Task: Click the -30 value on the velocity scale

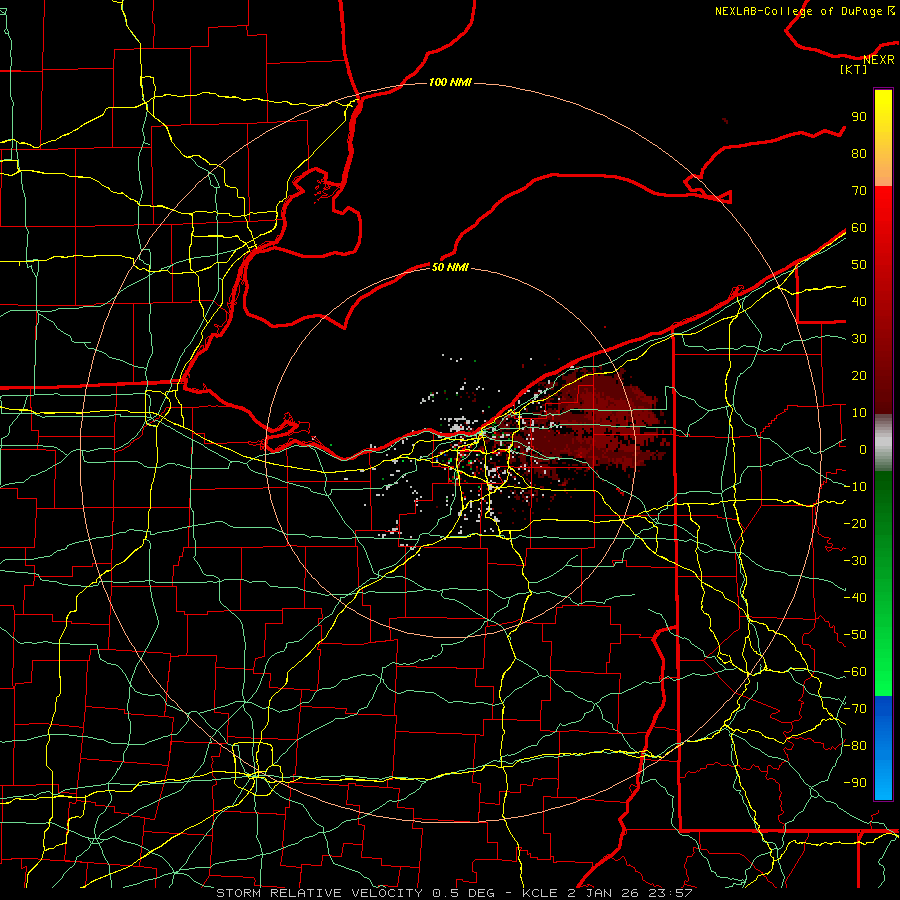Action: (x=855, y=561)
